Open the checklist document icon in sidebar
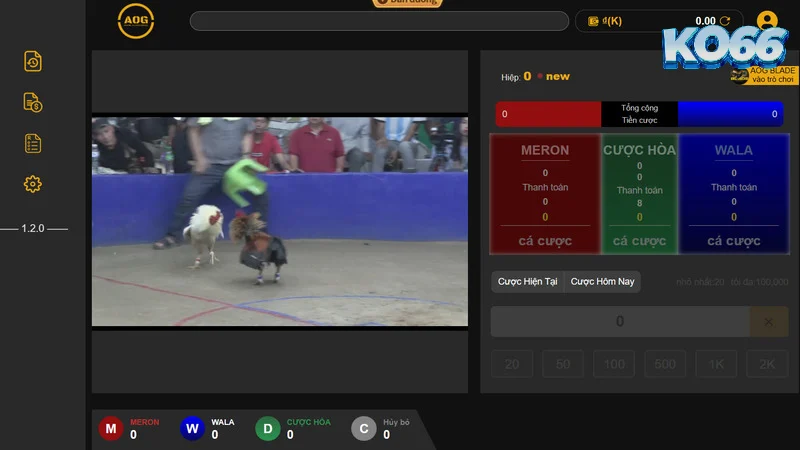This screenshot has height=450, width=800. coord(33,143)
